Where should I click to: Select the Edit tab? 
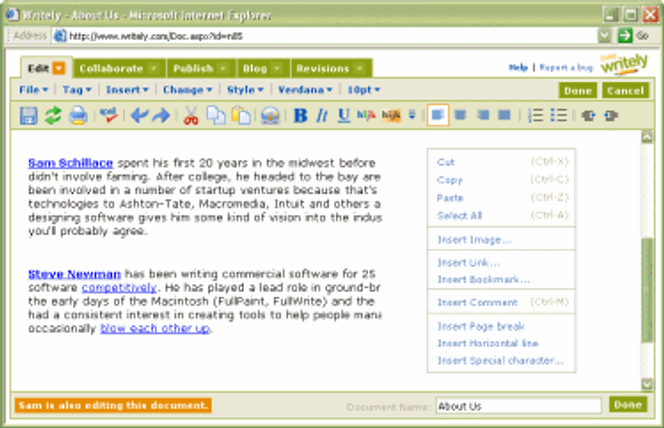pos(39,68)
